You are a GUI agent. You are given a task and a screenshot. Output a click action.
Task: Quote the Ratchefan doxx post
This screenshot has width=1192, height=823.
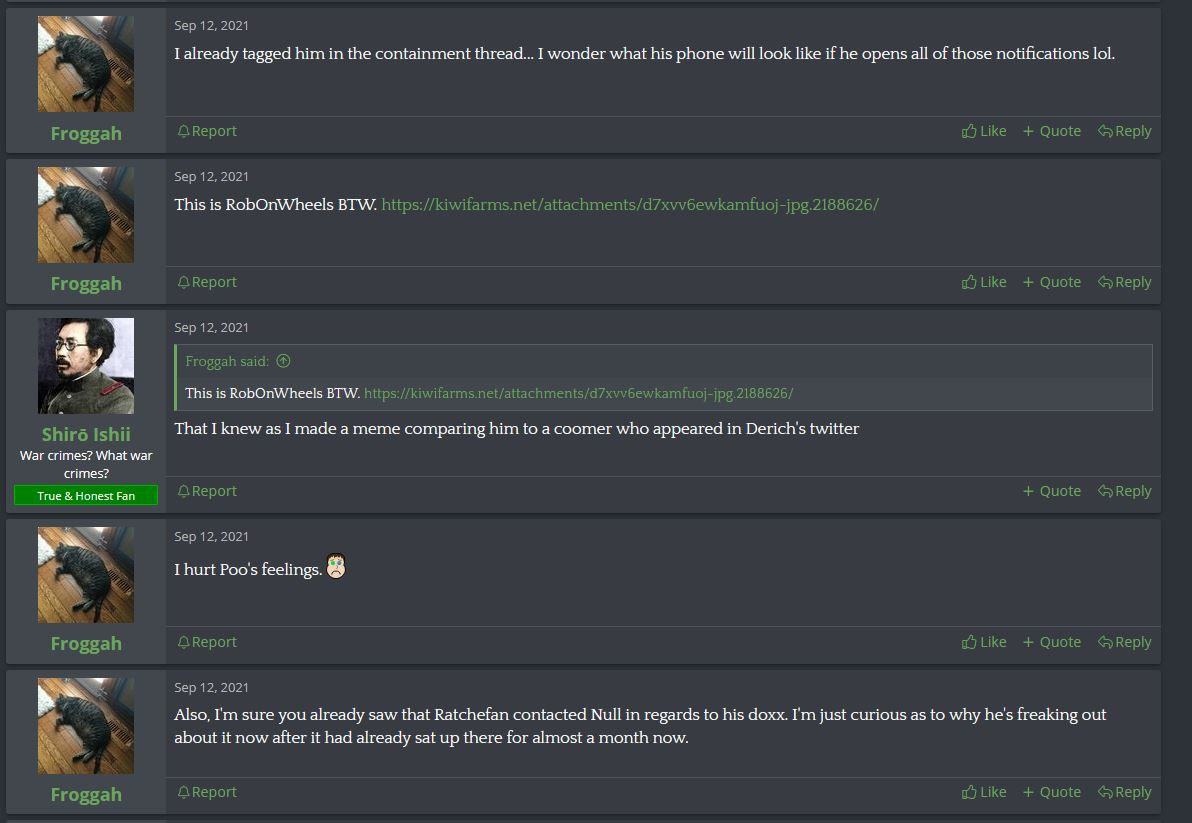(1051, 792)
